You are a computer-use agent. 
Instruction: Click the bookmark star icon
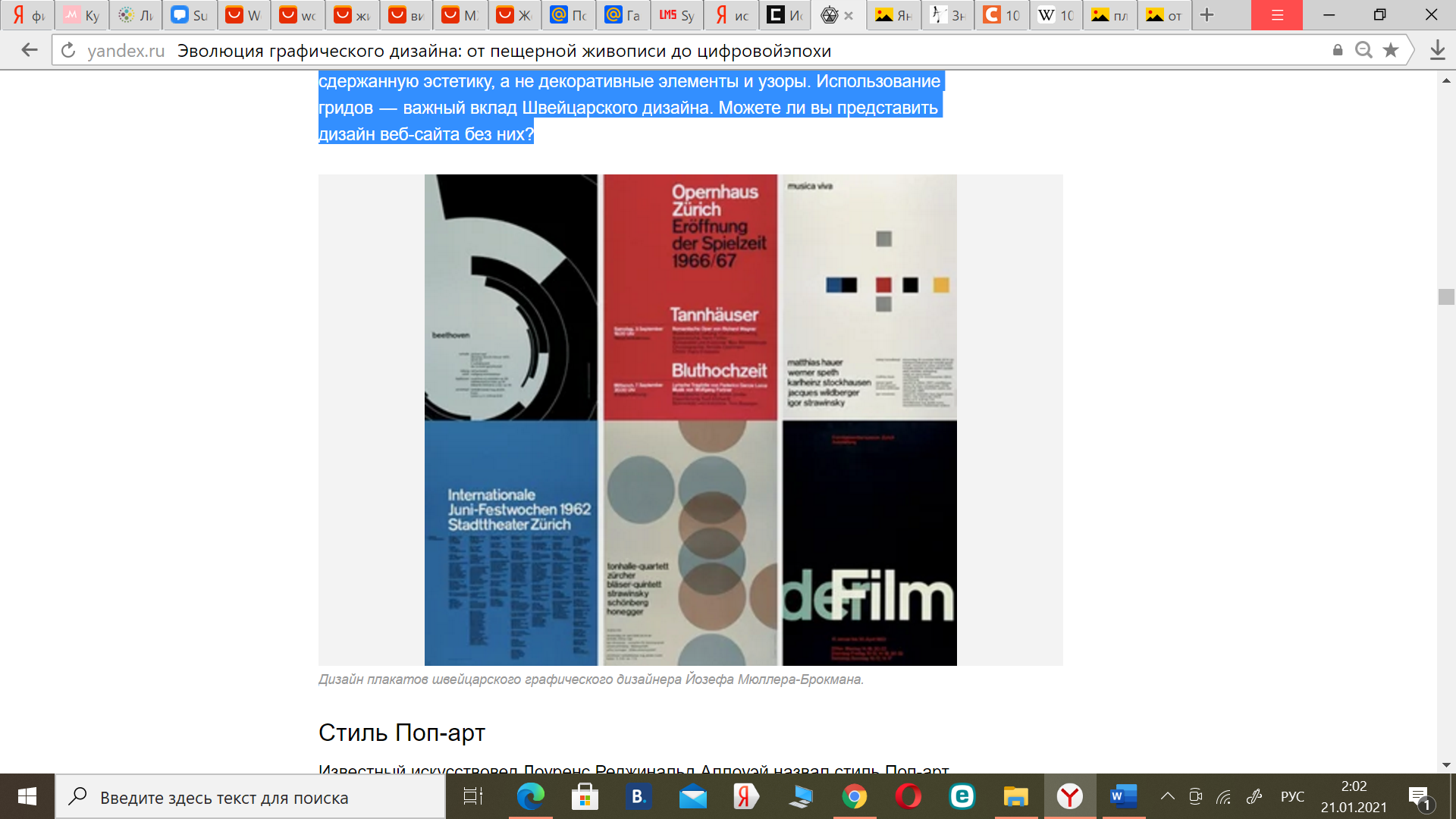1390,50
